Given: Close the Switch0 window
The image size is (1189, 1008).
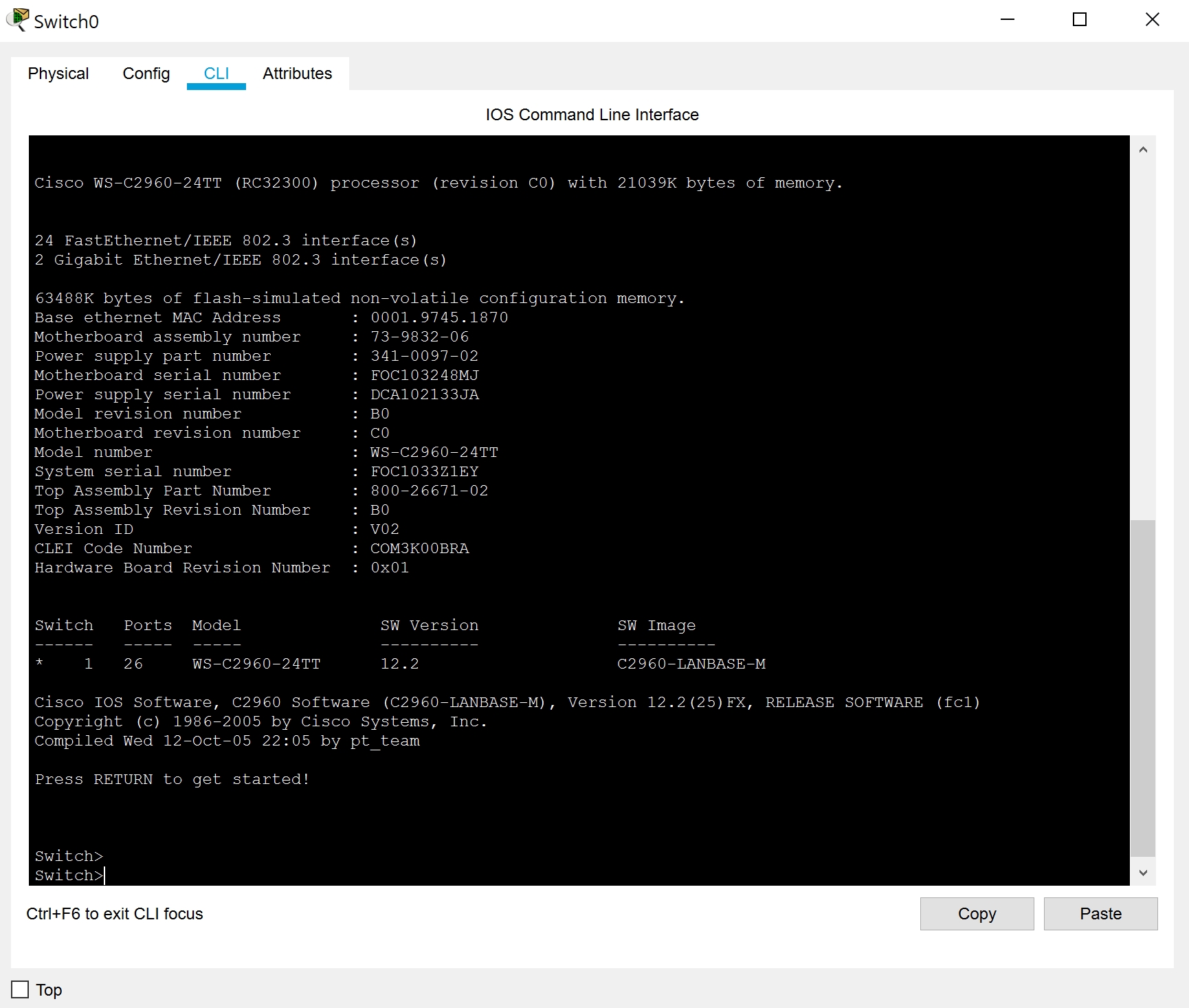Looking at the screenshot, I should click(x=1153, y=20).
